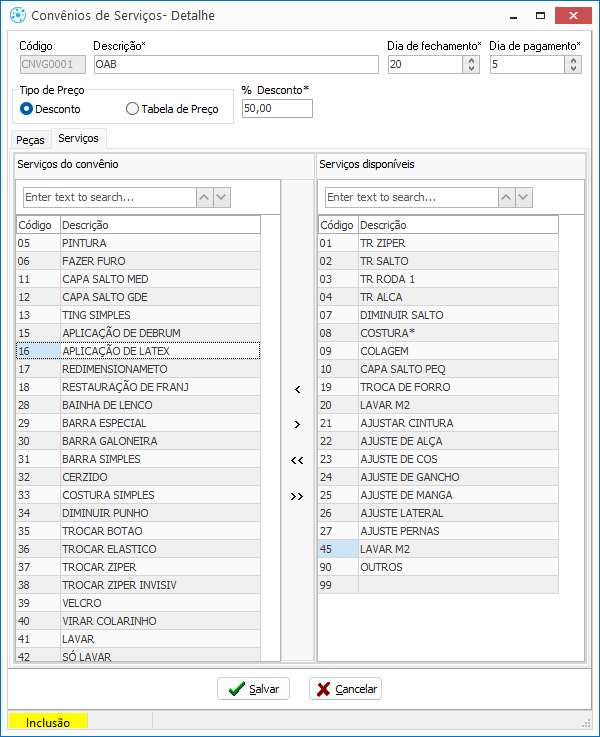Select the TROCA DE FORRO available service
Viewport: 600px width, 737px height.
438,387
